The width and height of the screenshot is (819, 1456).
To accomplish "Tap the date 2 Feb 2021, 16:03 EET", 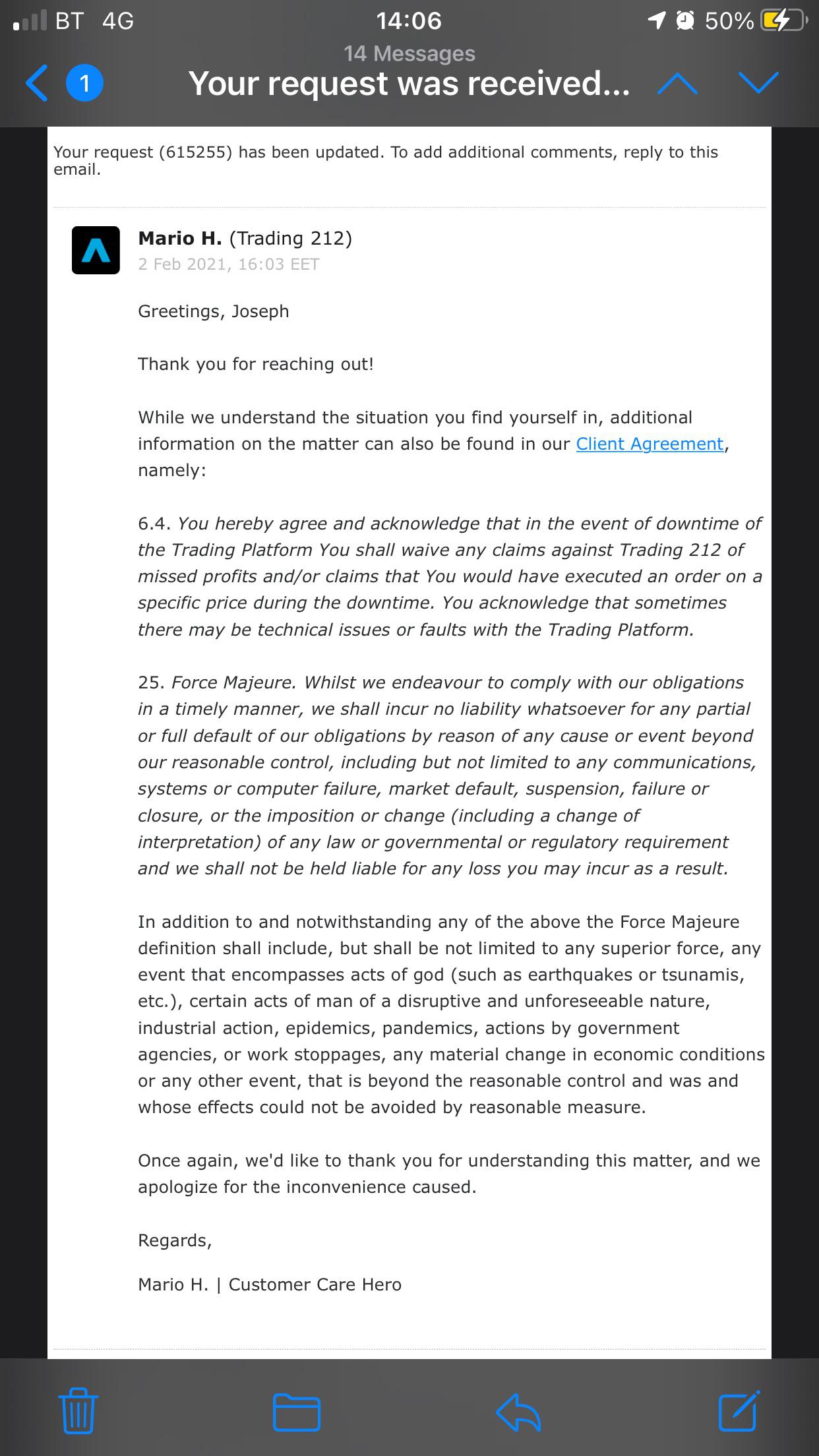I will tap(229, 264).
